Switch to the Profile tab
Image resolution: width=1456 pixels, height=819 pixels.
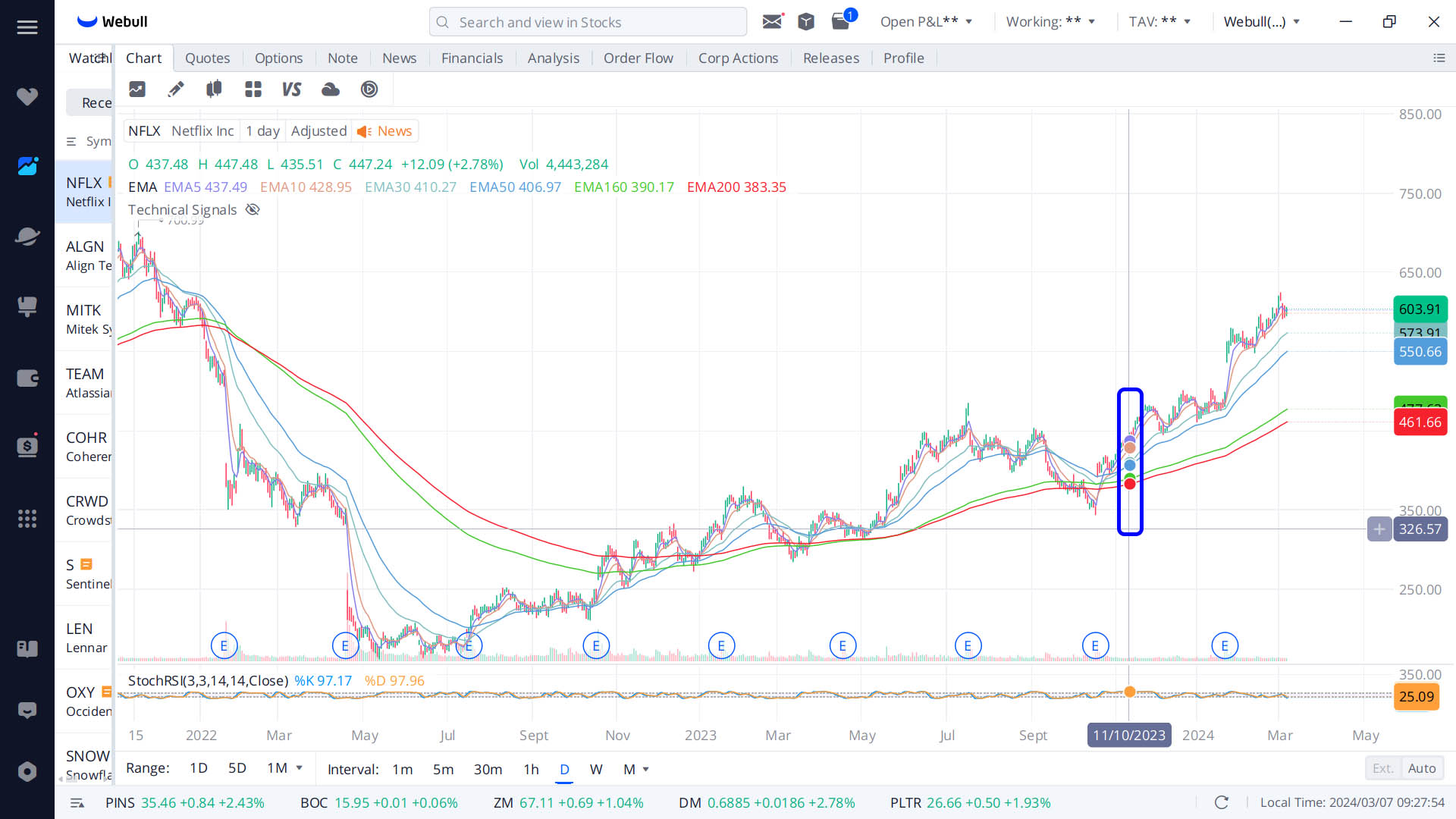(x=903, y=58)
